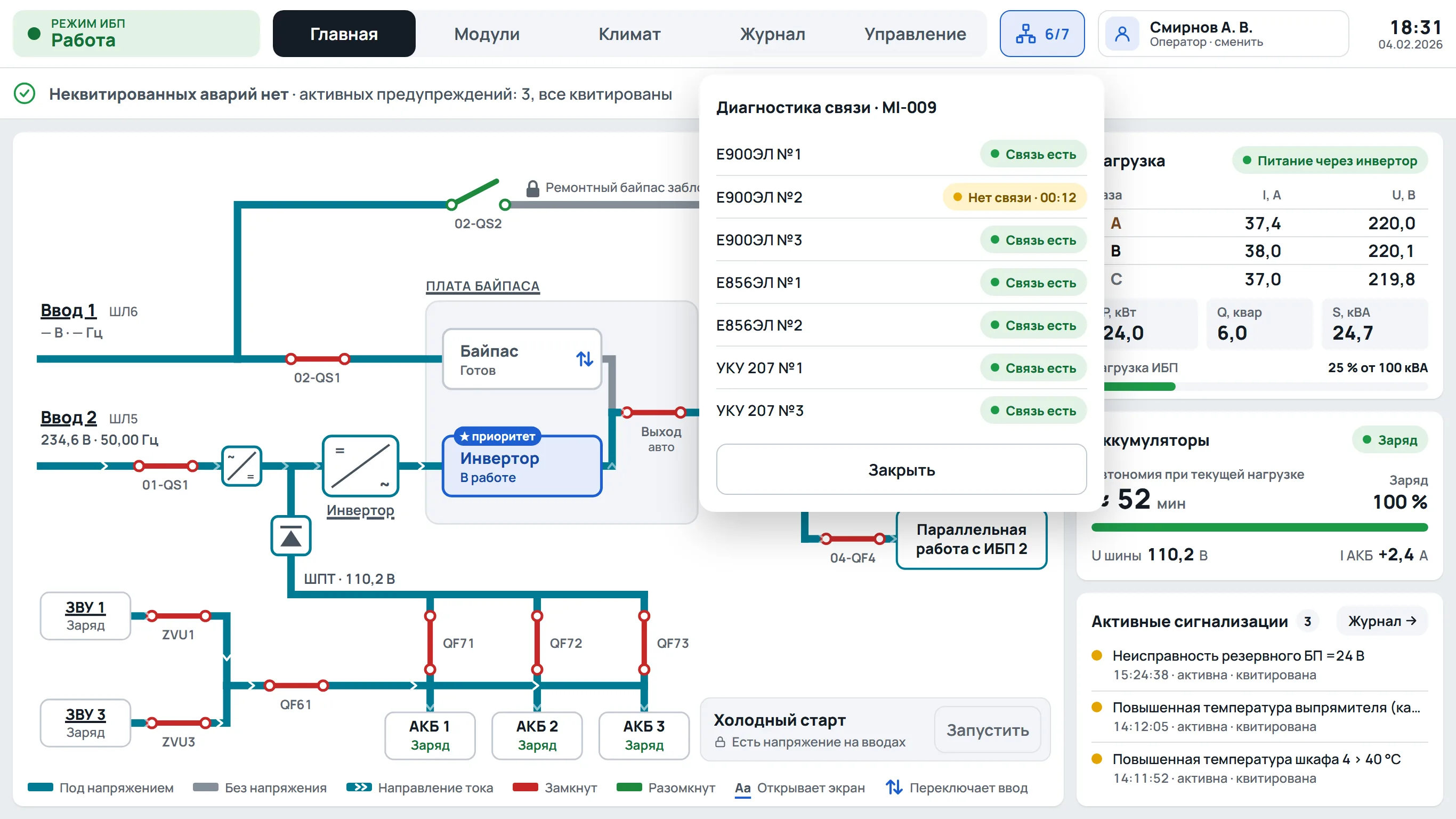The width and height of the screenshot is (1456, 819).
Task: Select the Байпас Готов block
Action: [x=522, y=359]
